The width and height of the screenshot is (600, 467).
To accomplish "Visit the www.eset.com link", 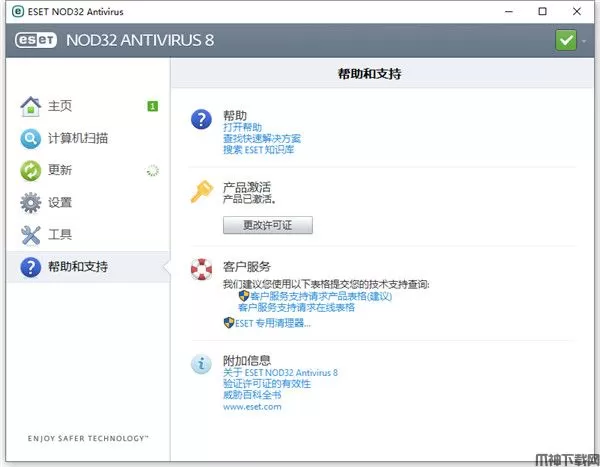I will point(252,407).
